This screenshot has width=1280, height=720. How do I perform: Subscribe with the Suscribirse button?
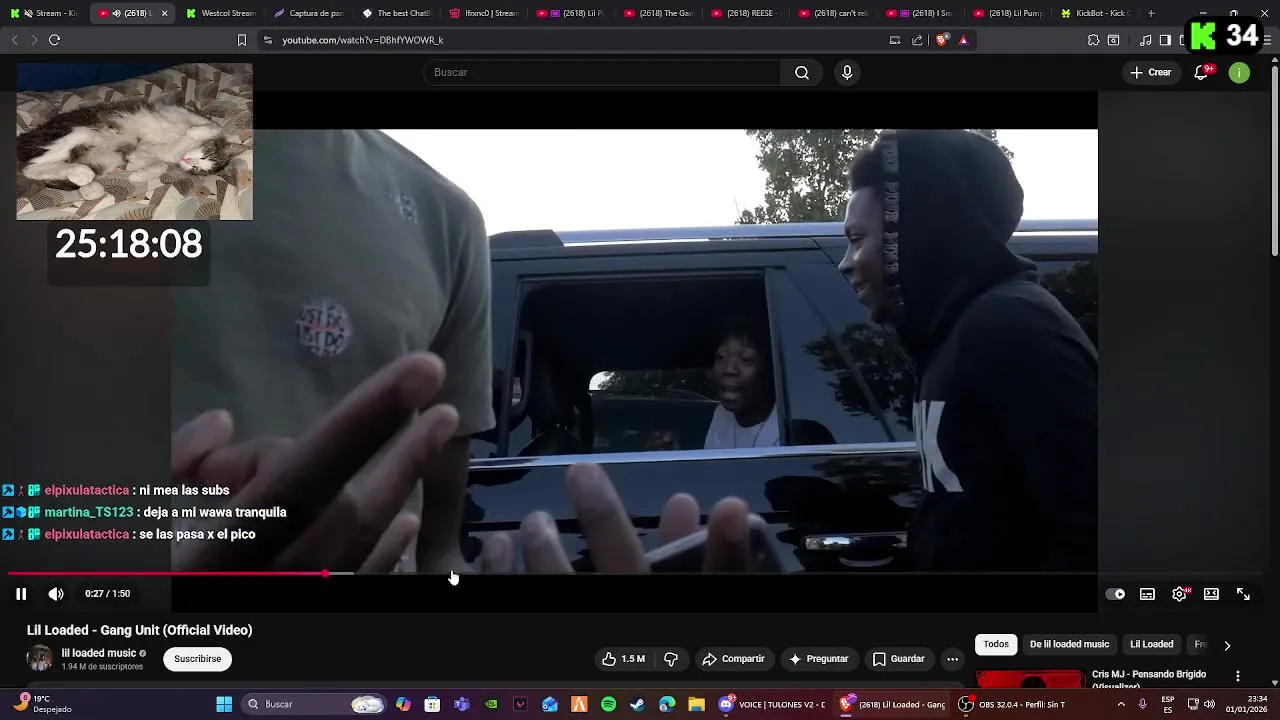coord(198,659)
